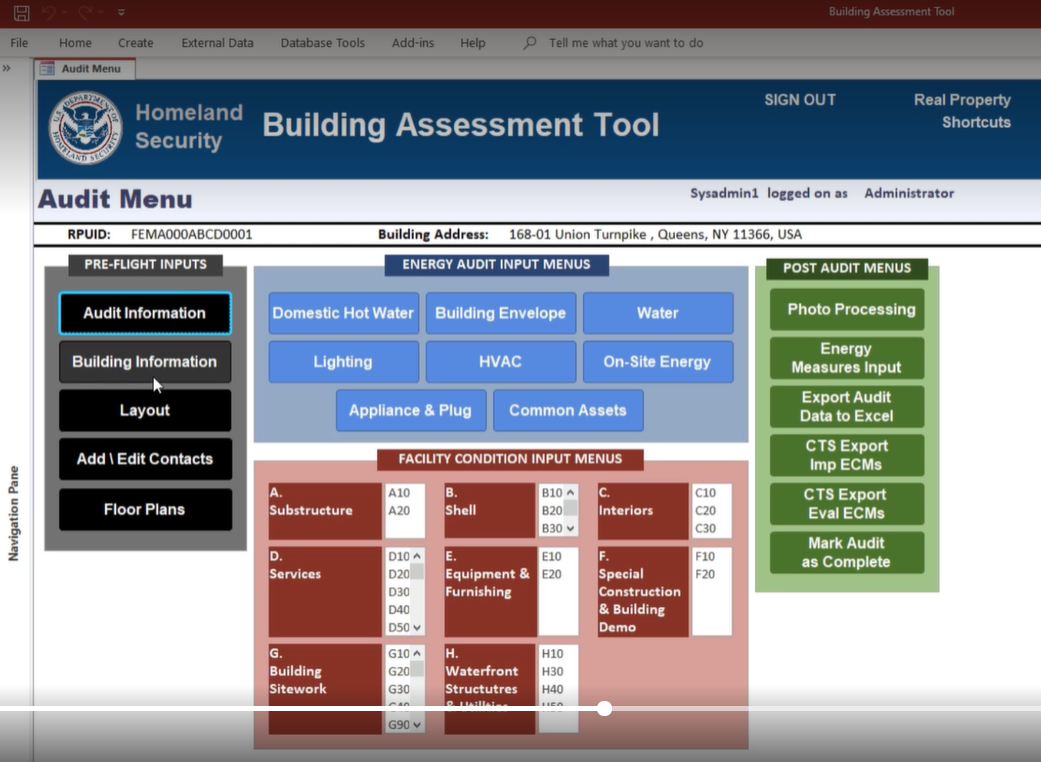1041x762 pixels.
Task: Open Energy Measures Input button
Action: click(847, 358)
